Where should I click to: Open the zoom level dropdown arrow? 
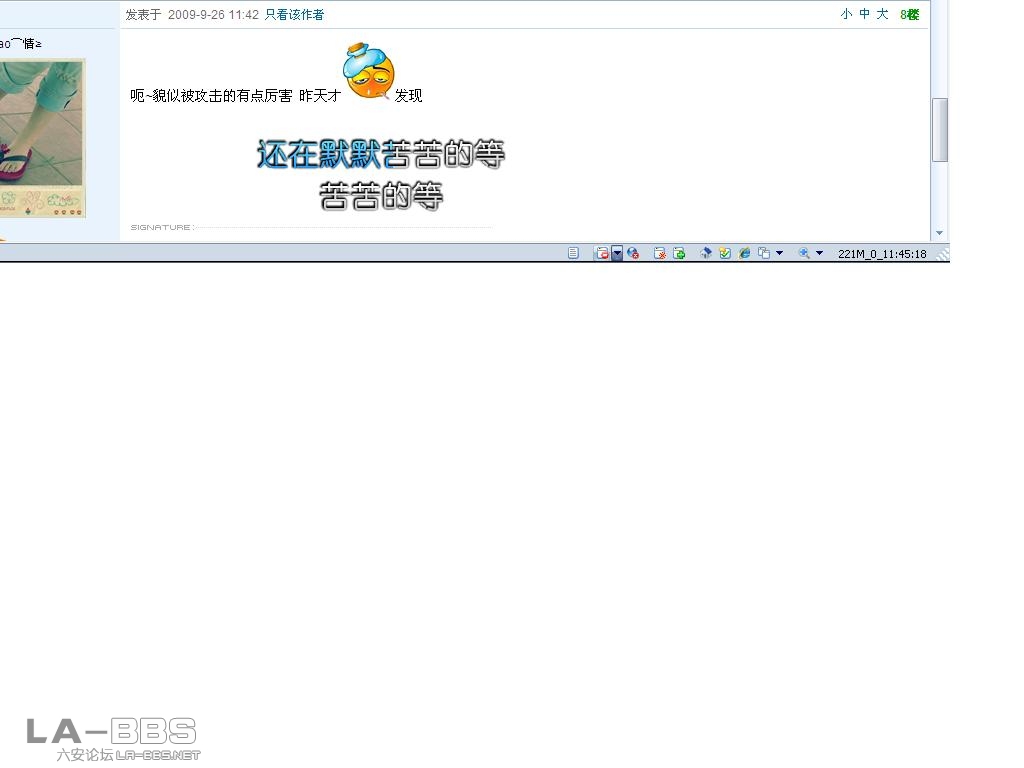[820, 253]
